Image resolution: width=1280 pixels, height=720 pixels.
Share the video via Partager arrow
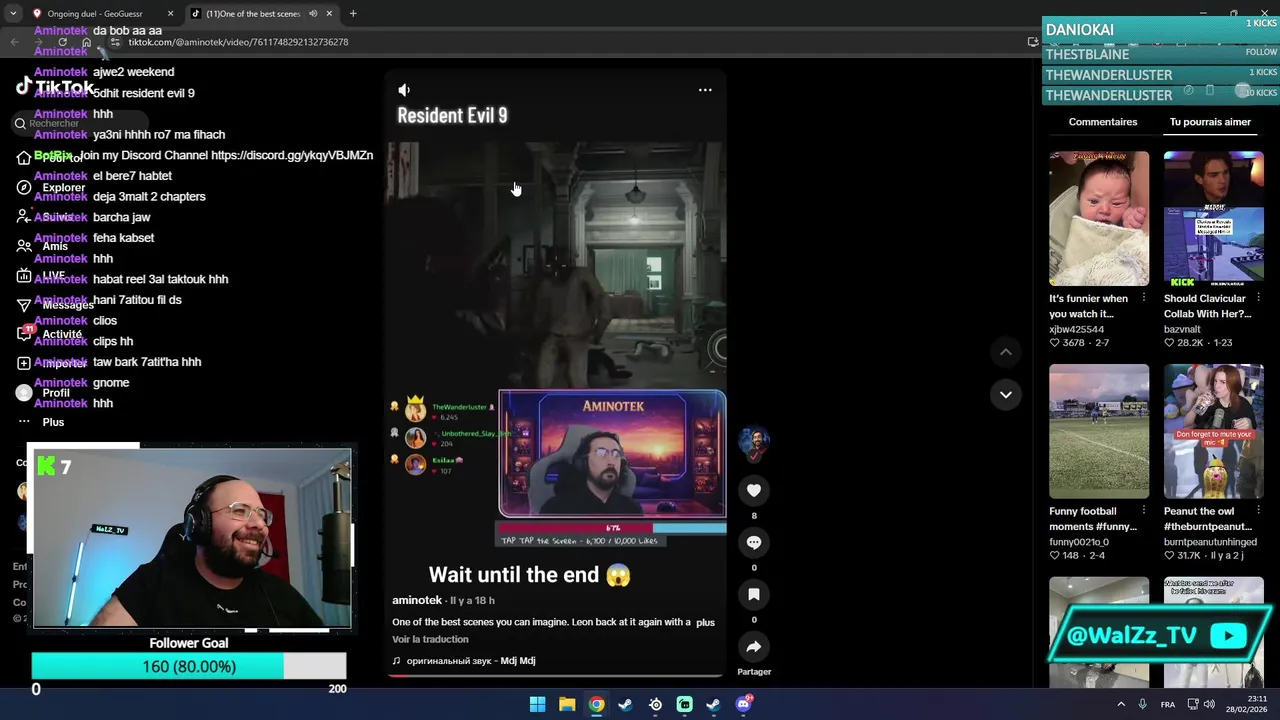(x=754, y=646)
